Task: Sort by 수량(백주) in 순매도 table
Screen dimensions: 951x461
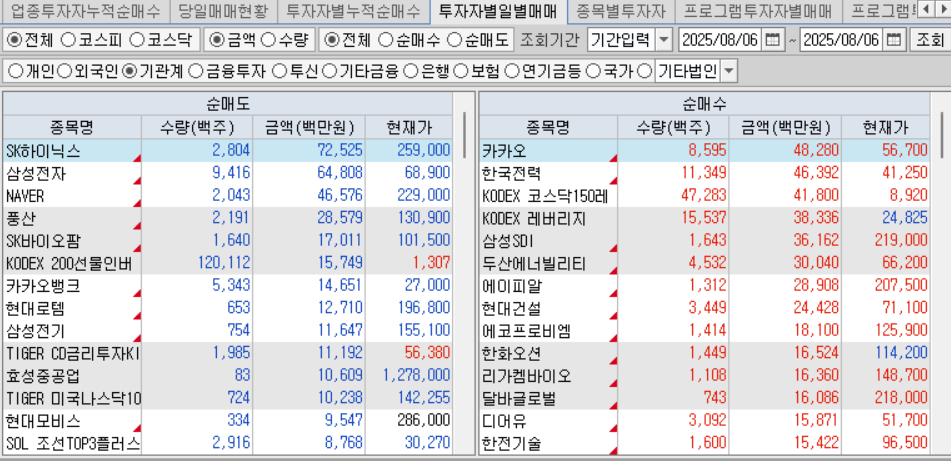Action: click(x=197, y=127)
